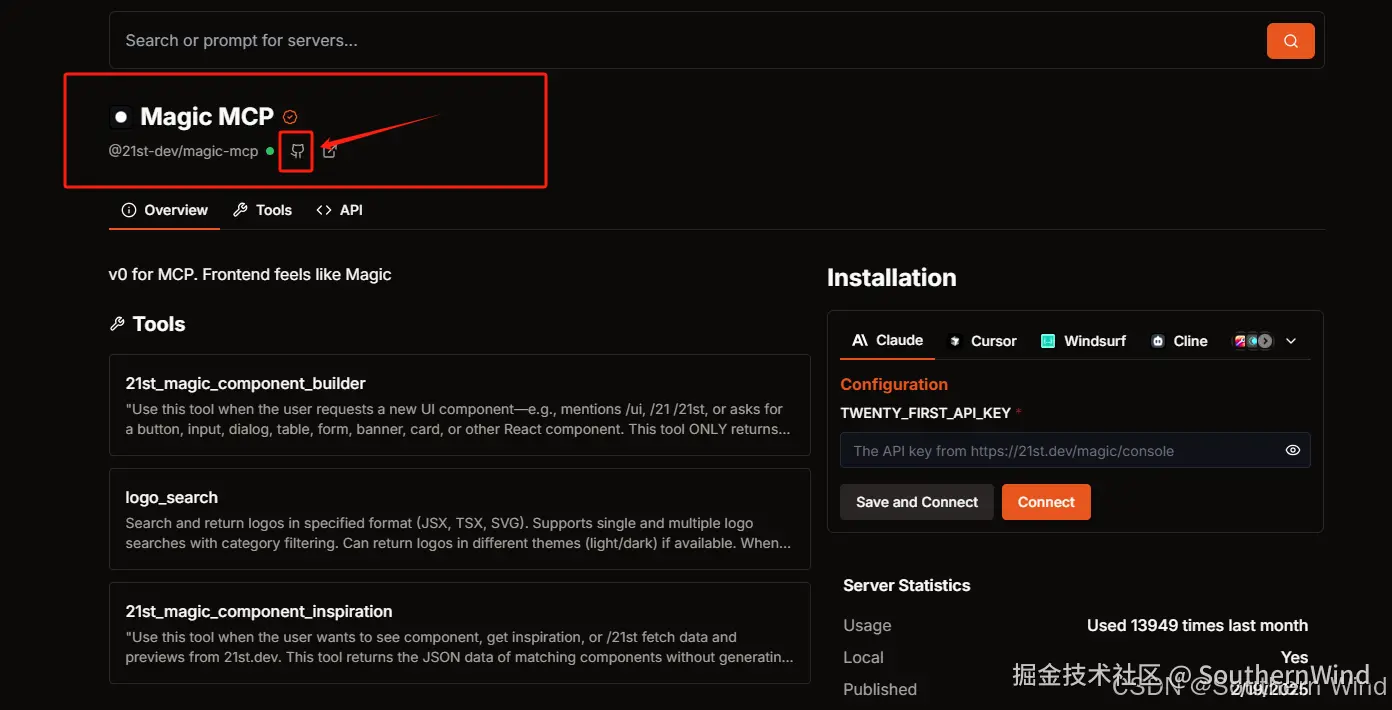
Task: Open the logo_search tool card
Action: (x=460, y=519)
